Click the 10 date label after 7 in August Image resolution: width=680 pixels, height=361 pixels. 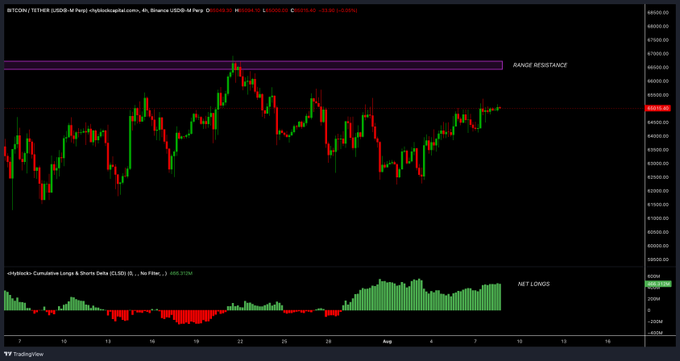tap(519, 341)
